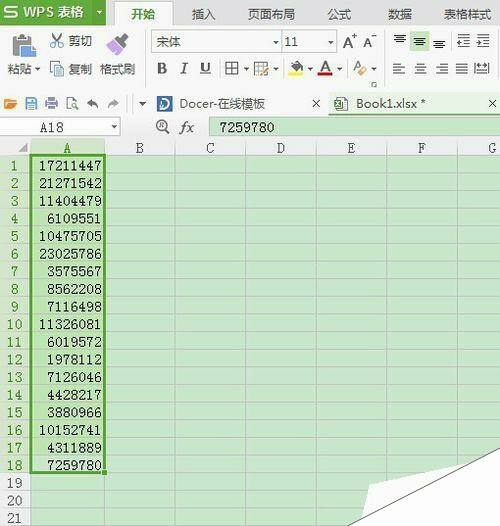This screenshot has width=500, height=526.
Task: Click the print icon
Action: click(x=51, y=104)
